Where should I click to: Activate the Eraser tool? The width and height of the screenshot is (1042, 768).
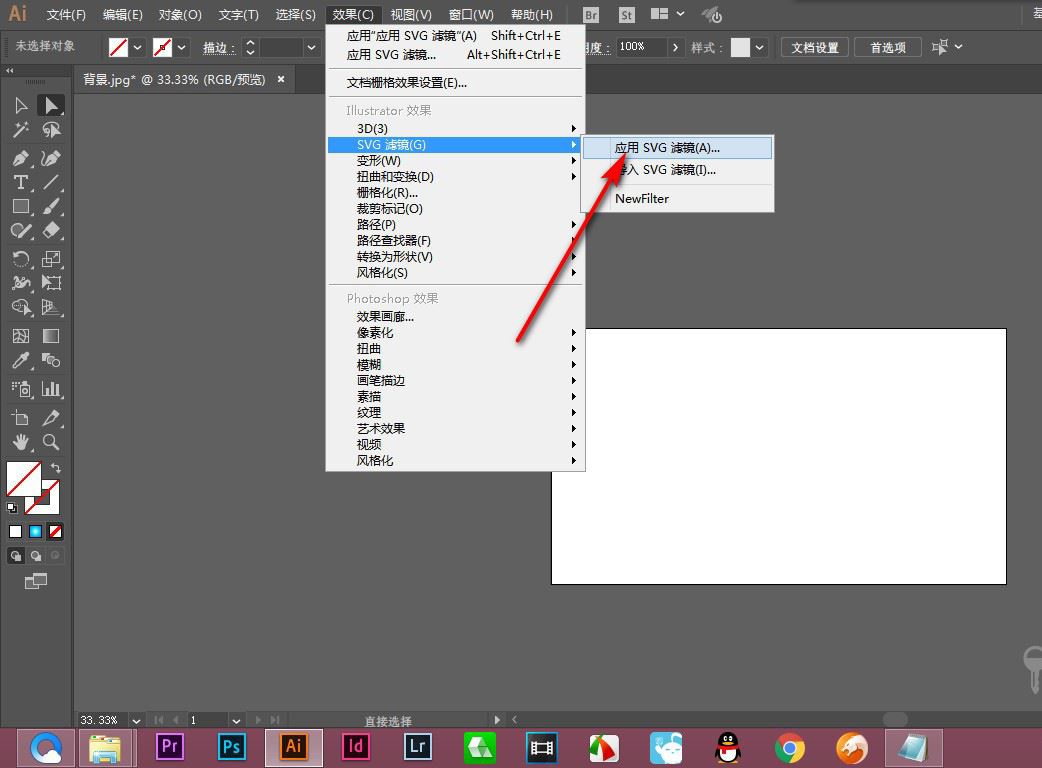point(51,230)
